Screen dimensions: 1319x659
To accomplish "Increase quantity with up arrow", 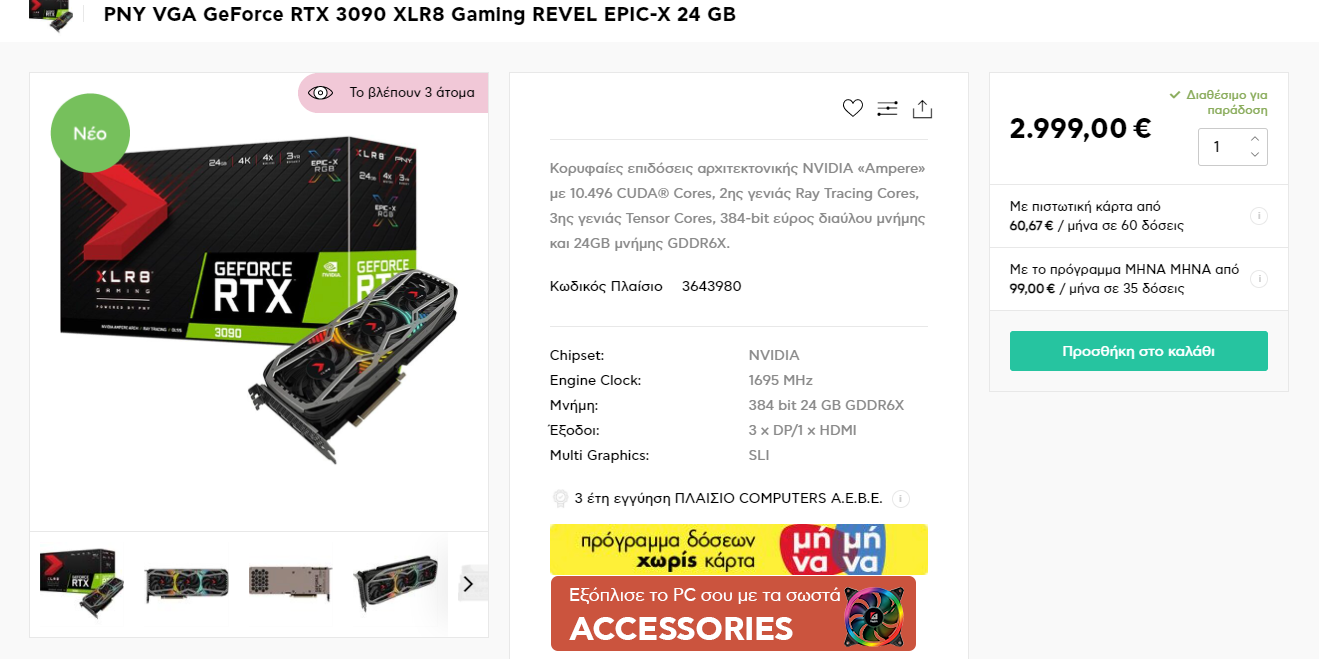I will click(1255, 138).
